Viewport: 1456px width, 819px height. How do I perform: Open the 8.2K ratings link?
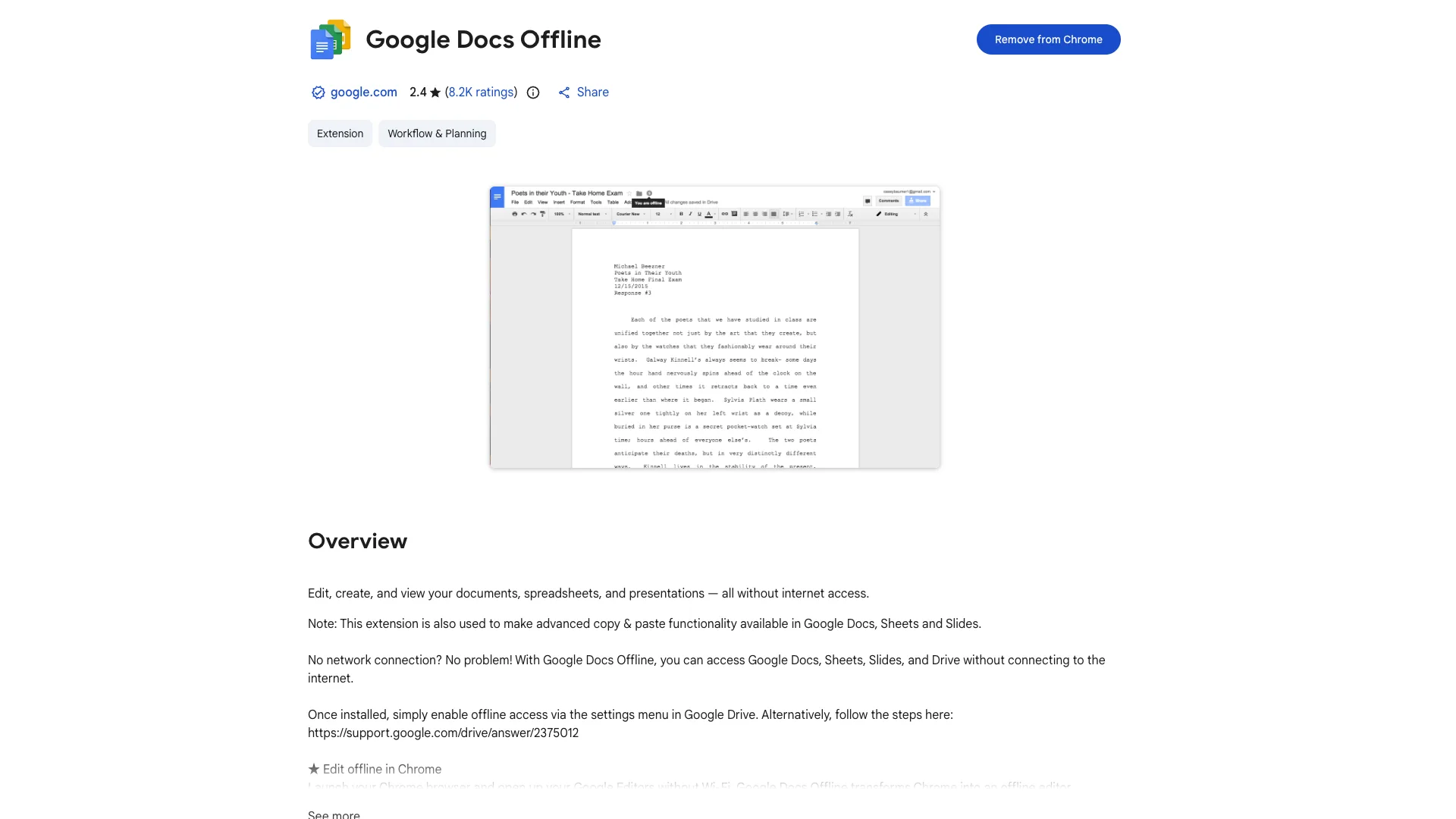click(481, 93)
